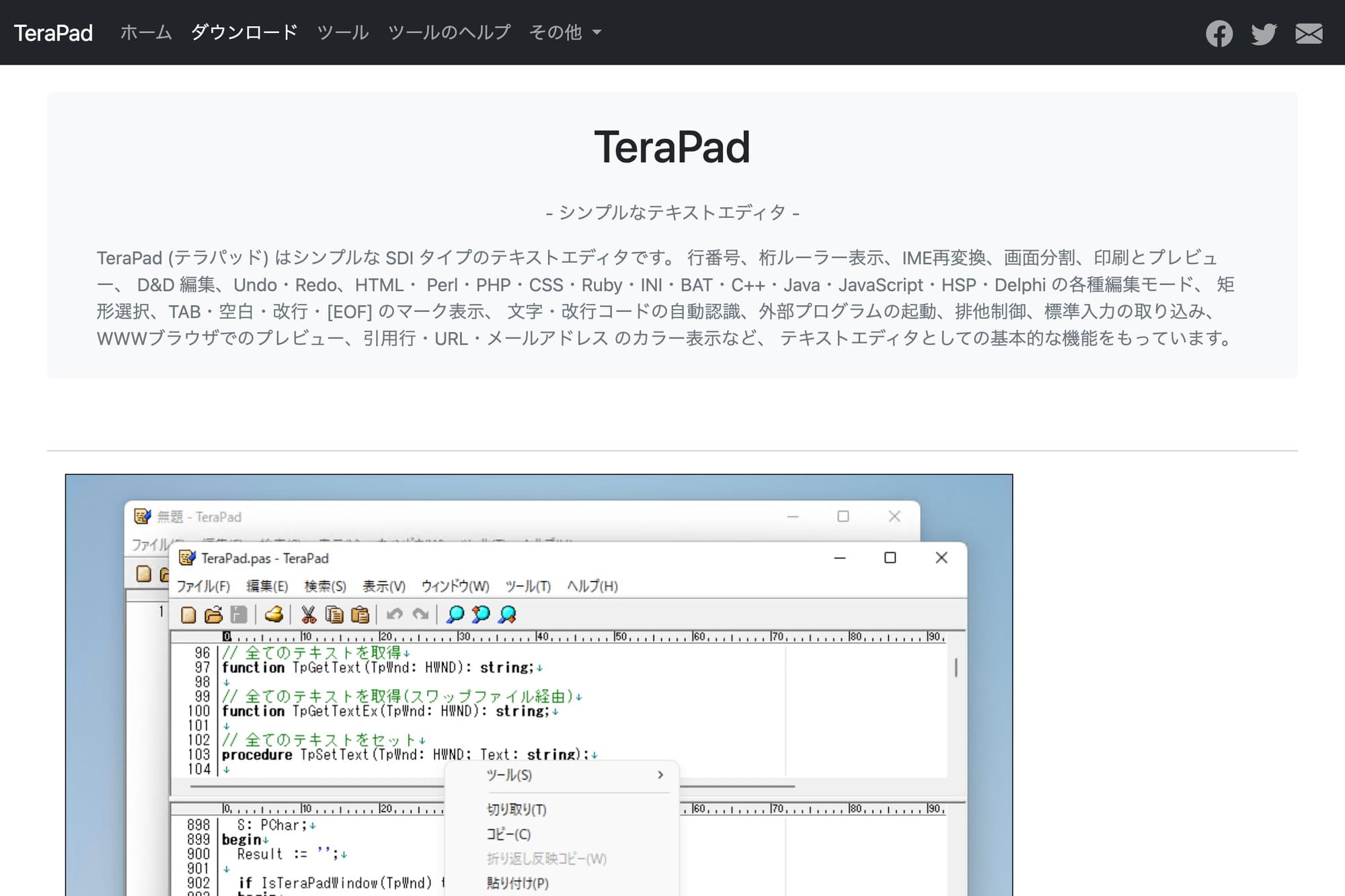1345x896 pixels.
Task: Open 検索(S) menu in TeraPad.pas window
Action: 325,586
